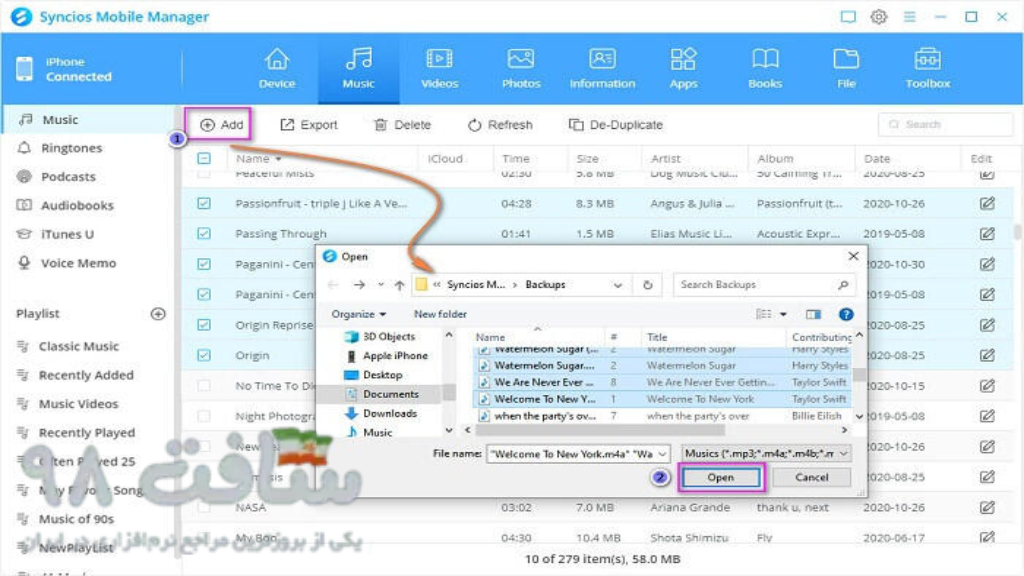Switch to the Music tab
Screen dimensions: 1024x576
pos(359,69)
